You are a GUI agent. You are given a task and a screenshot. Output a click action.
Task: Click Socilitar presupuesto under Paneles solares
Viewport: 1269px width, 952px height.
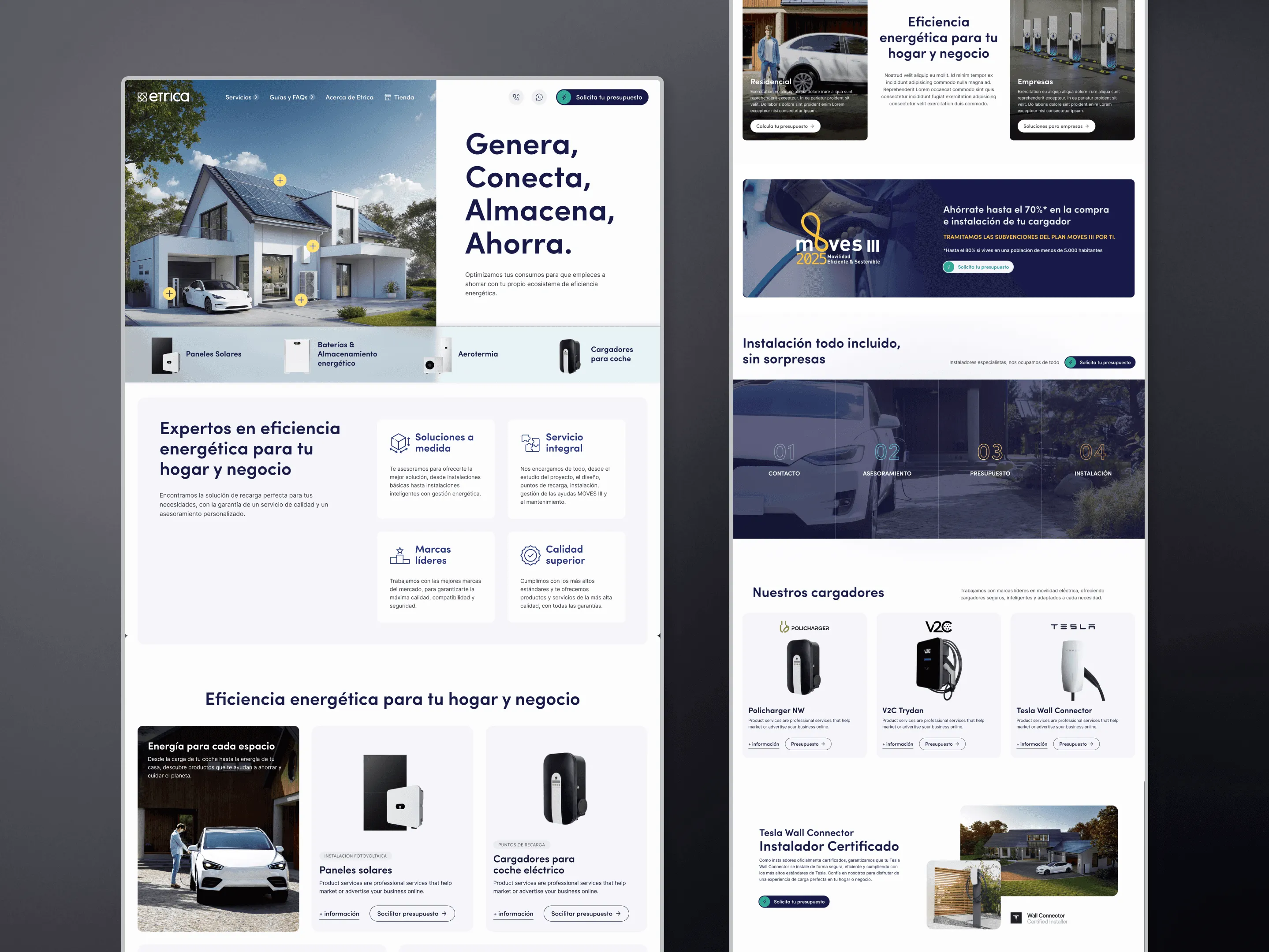tap(412, 914)
